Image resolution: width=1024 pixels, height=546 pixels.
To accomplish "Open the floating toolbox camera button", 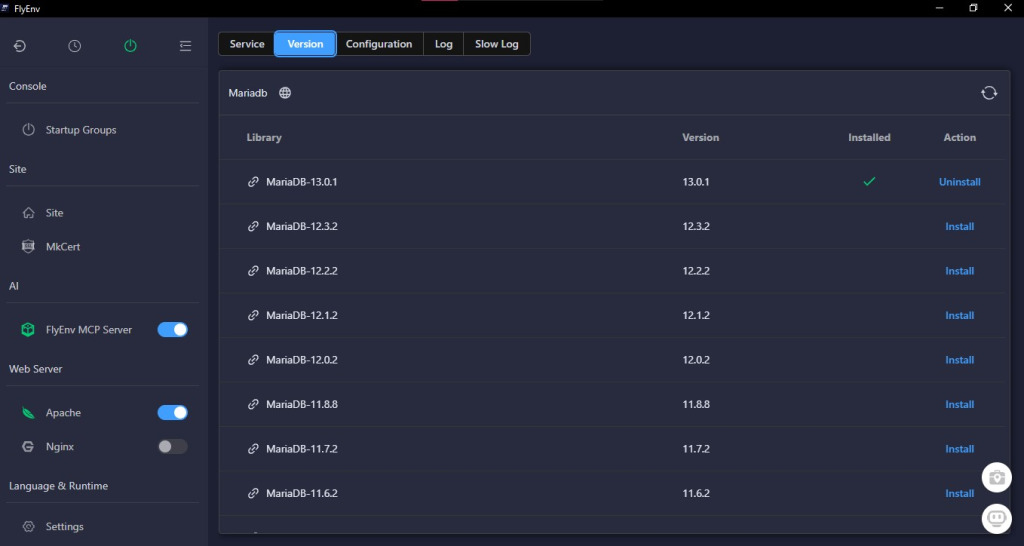I will pos(997,477).
